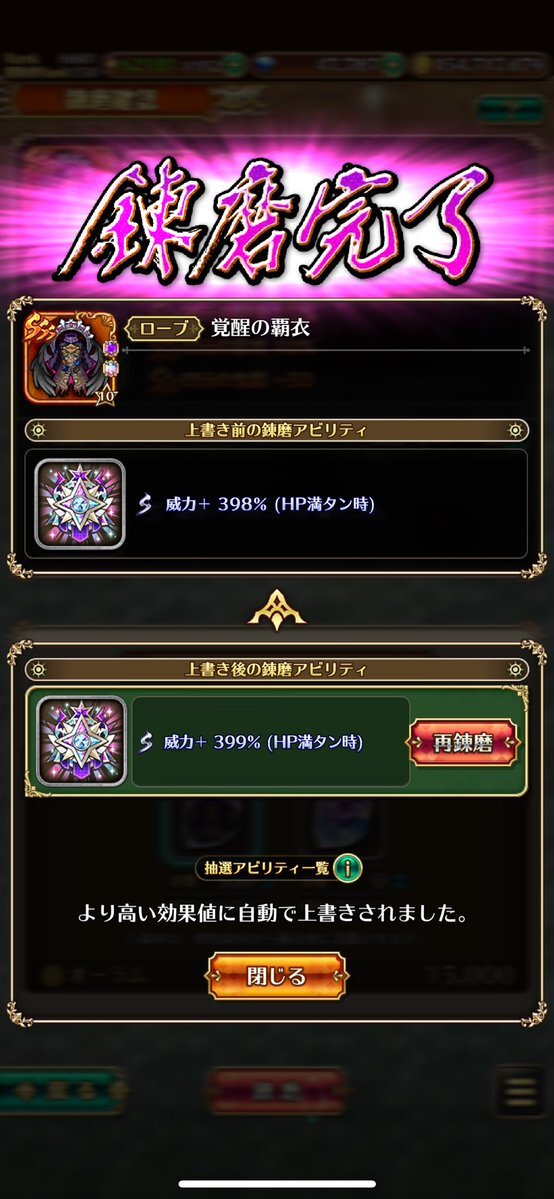Screen dimensions: 554x1199
Task: Close the dialog with 閉じる button
Action: [x=276, y=976]
